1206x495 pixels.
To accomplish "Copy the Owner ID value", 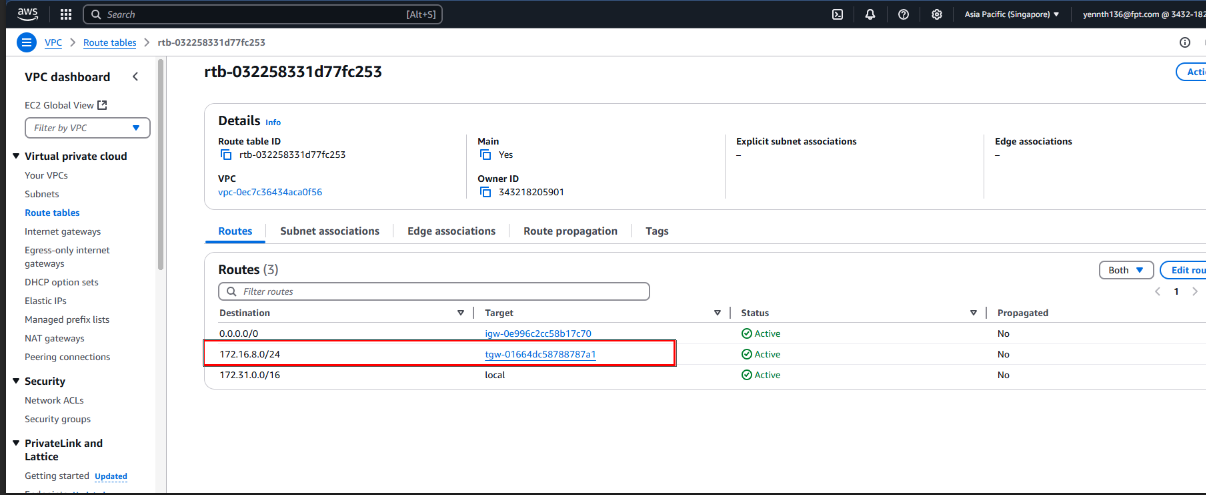I will (485, 192).
